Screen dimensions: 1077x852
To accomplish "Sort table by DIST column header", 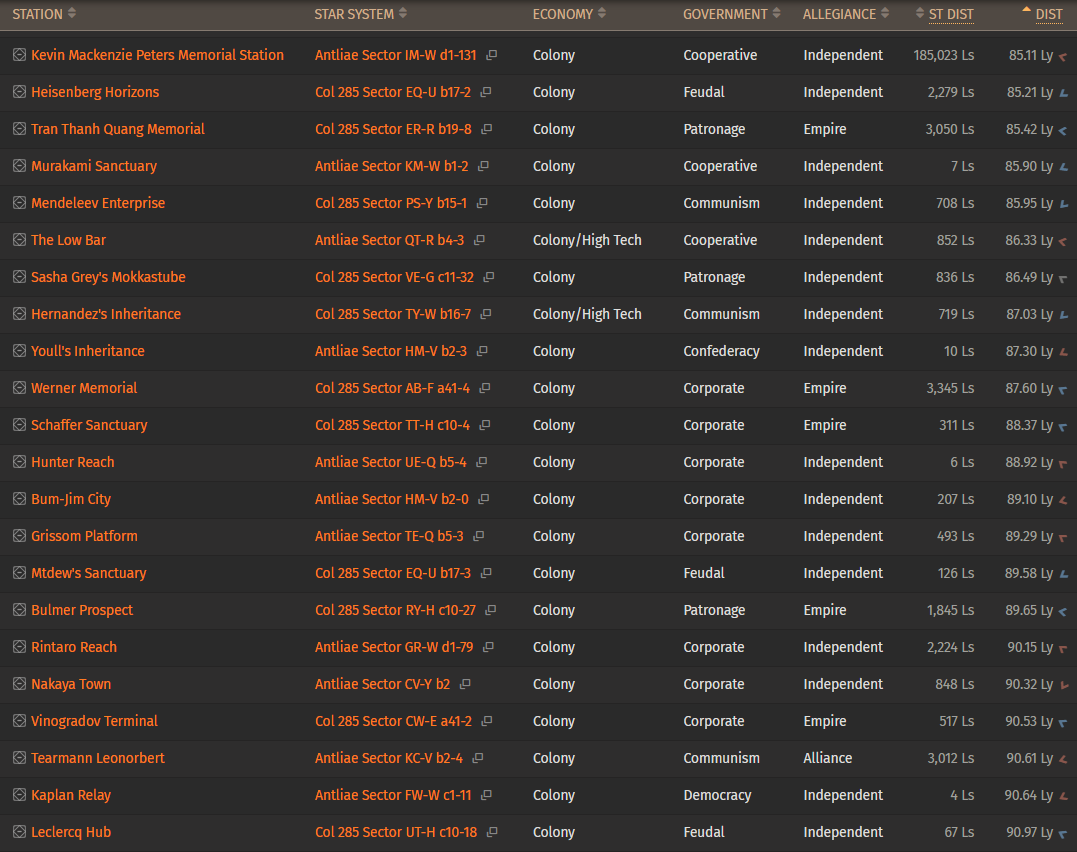I will [1043, 14].
